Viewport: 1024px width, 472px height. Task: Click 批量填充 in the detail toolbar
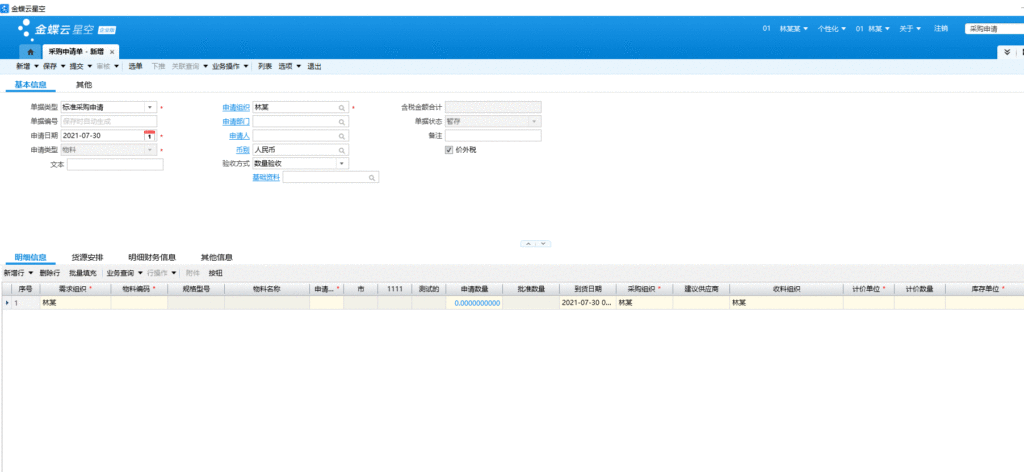click(83, 273)
